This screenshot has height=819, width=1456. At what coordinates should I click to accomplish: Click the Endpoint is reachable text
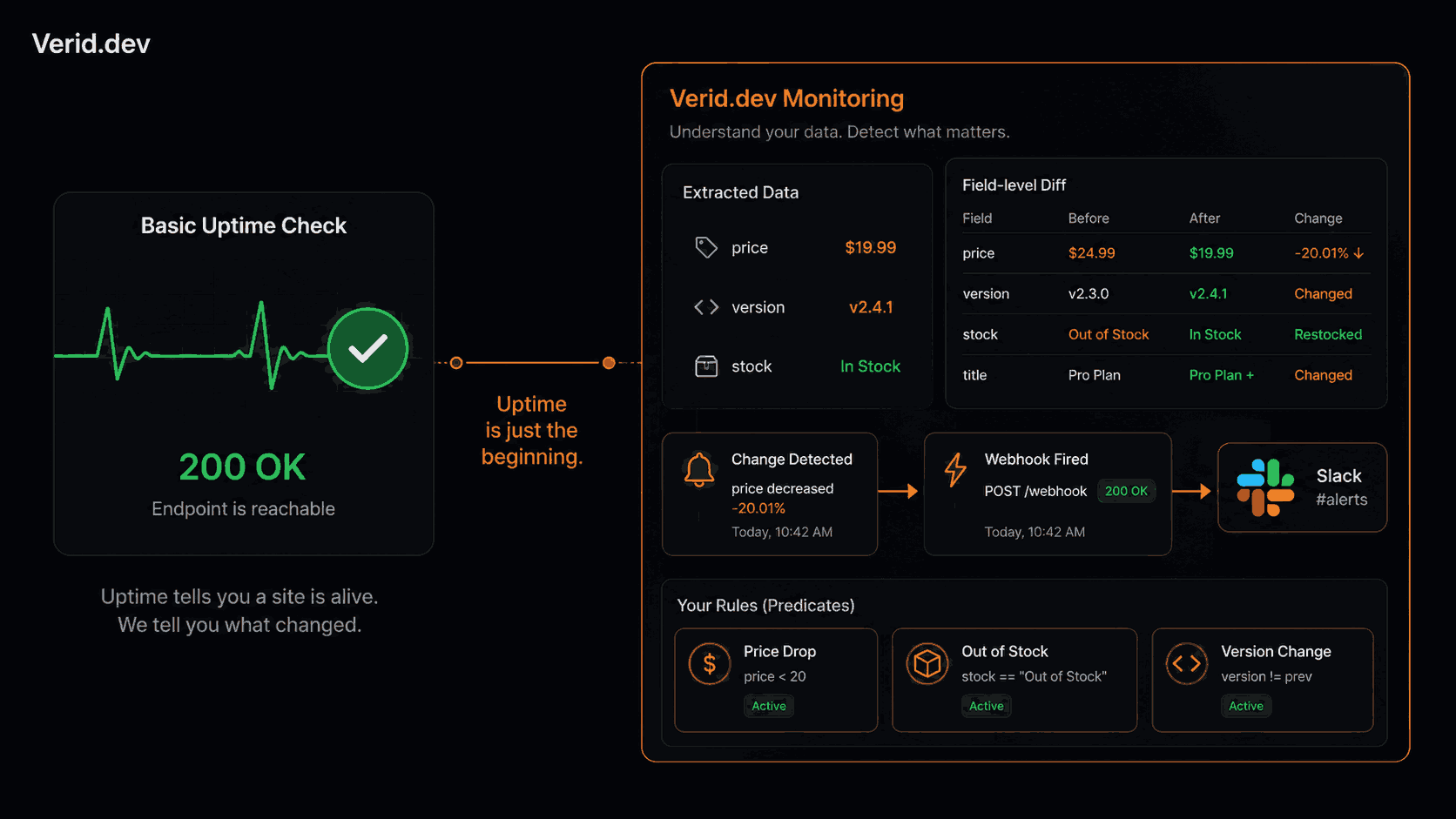click(x=243, y=509)
